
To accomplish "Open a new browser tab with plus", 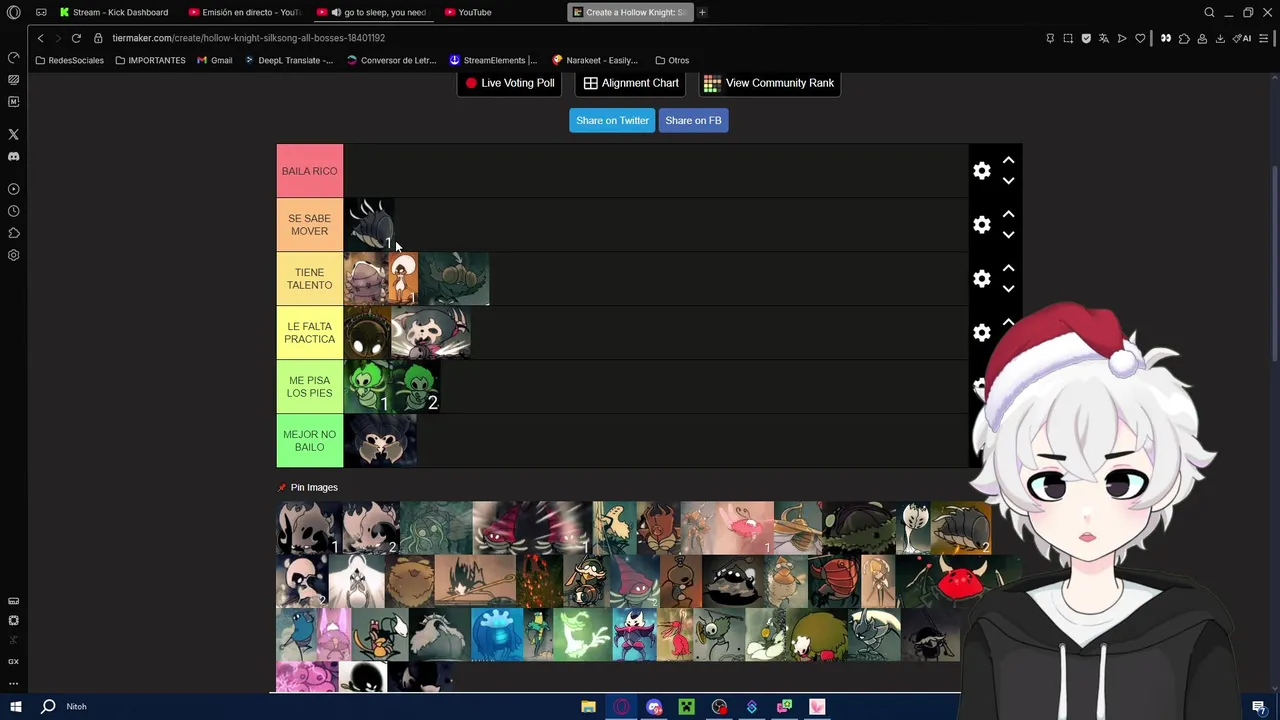I will click(x=702, y=12).
